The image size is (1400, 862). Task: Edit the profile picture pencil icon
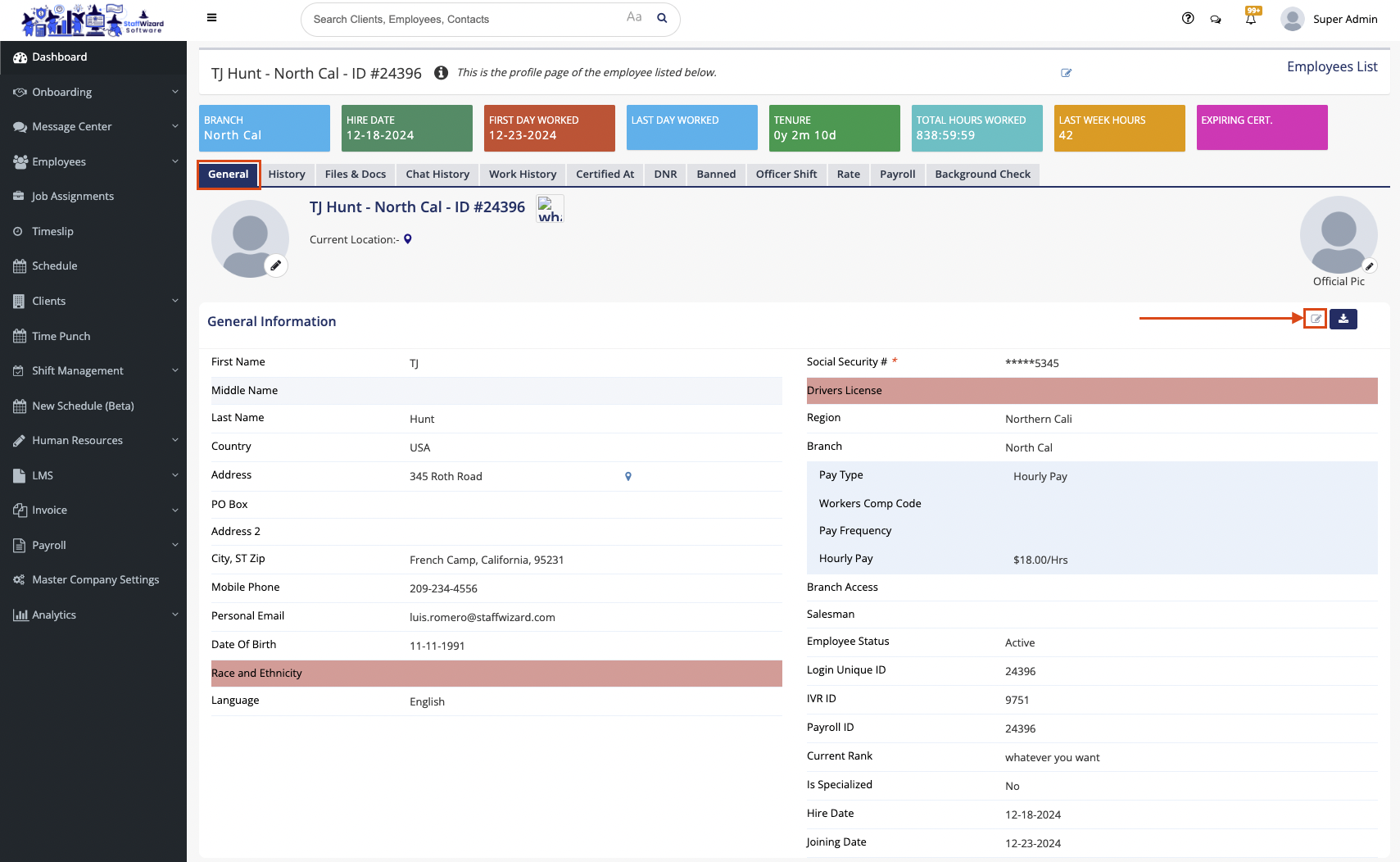click(276, 265)
